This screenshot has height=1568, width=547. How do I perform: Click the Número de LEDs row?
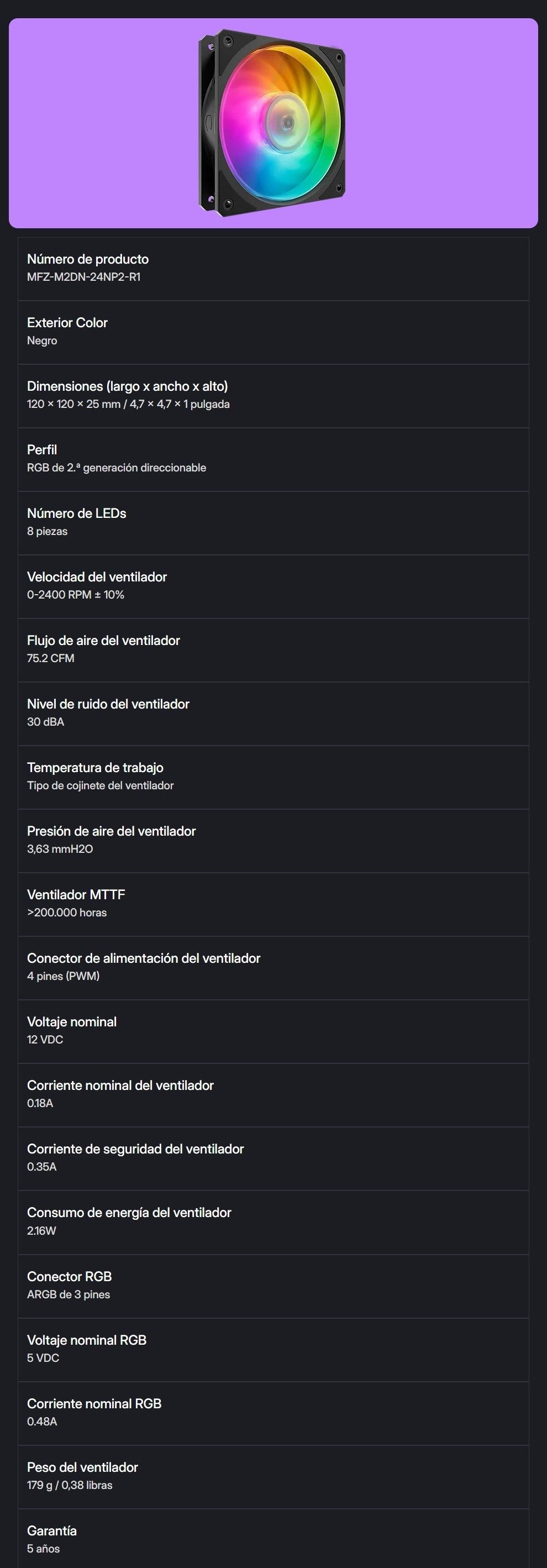tap(273, 523)
